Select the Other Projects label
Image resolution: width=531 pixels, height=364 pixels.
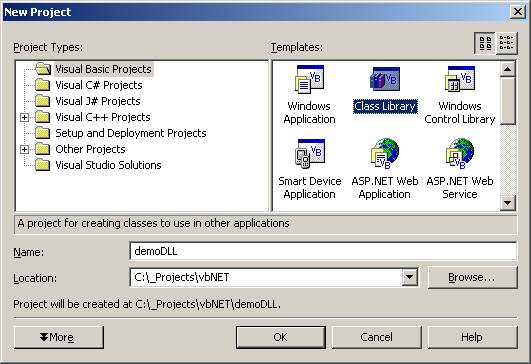[x=90, y=149]
